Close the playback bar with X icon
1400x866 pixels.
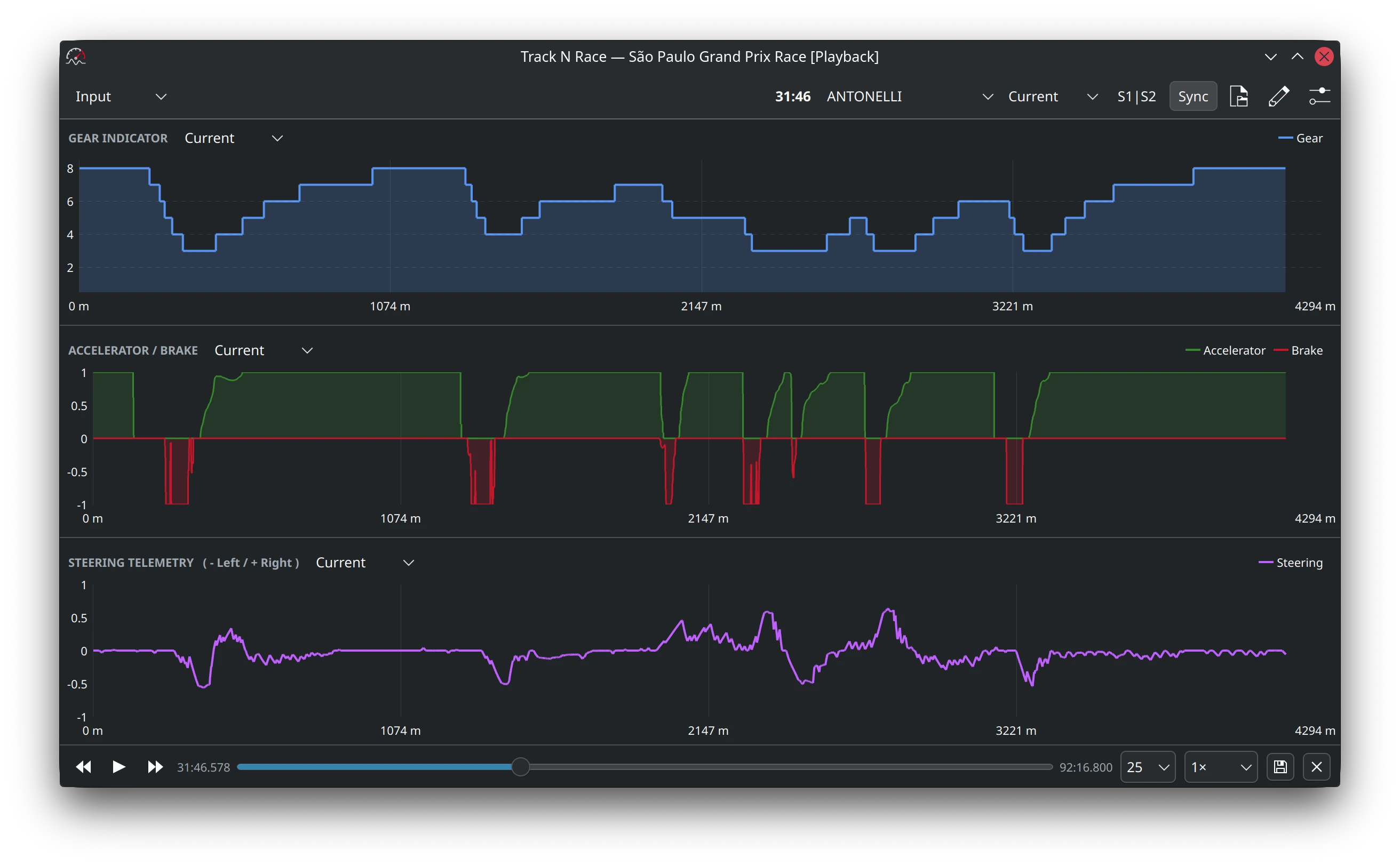coord(1316,766)
